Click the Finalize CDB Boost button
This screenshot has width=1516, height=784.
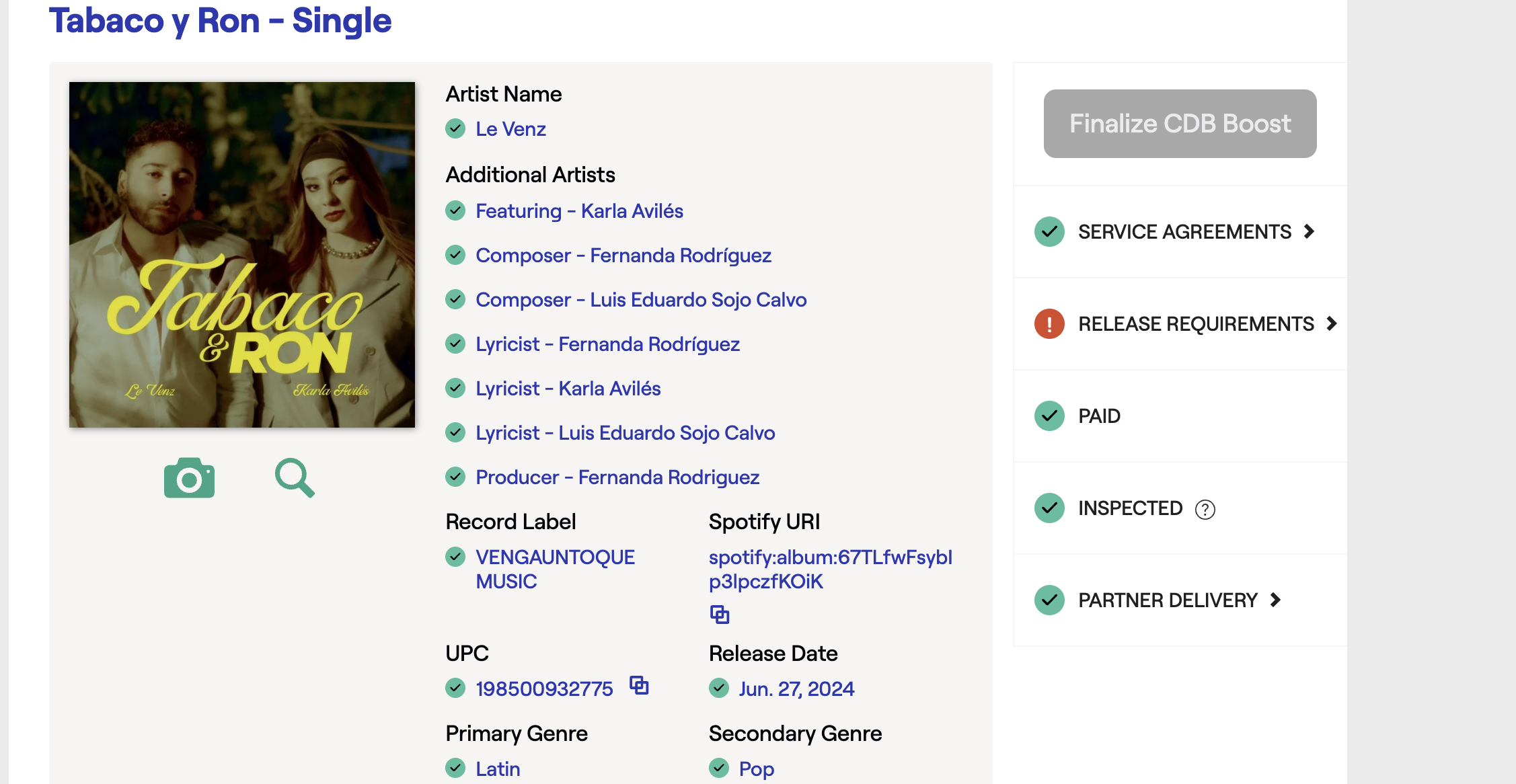[x=1180, y=124]
